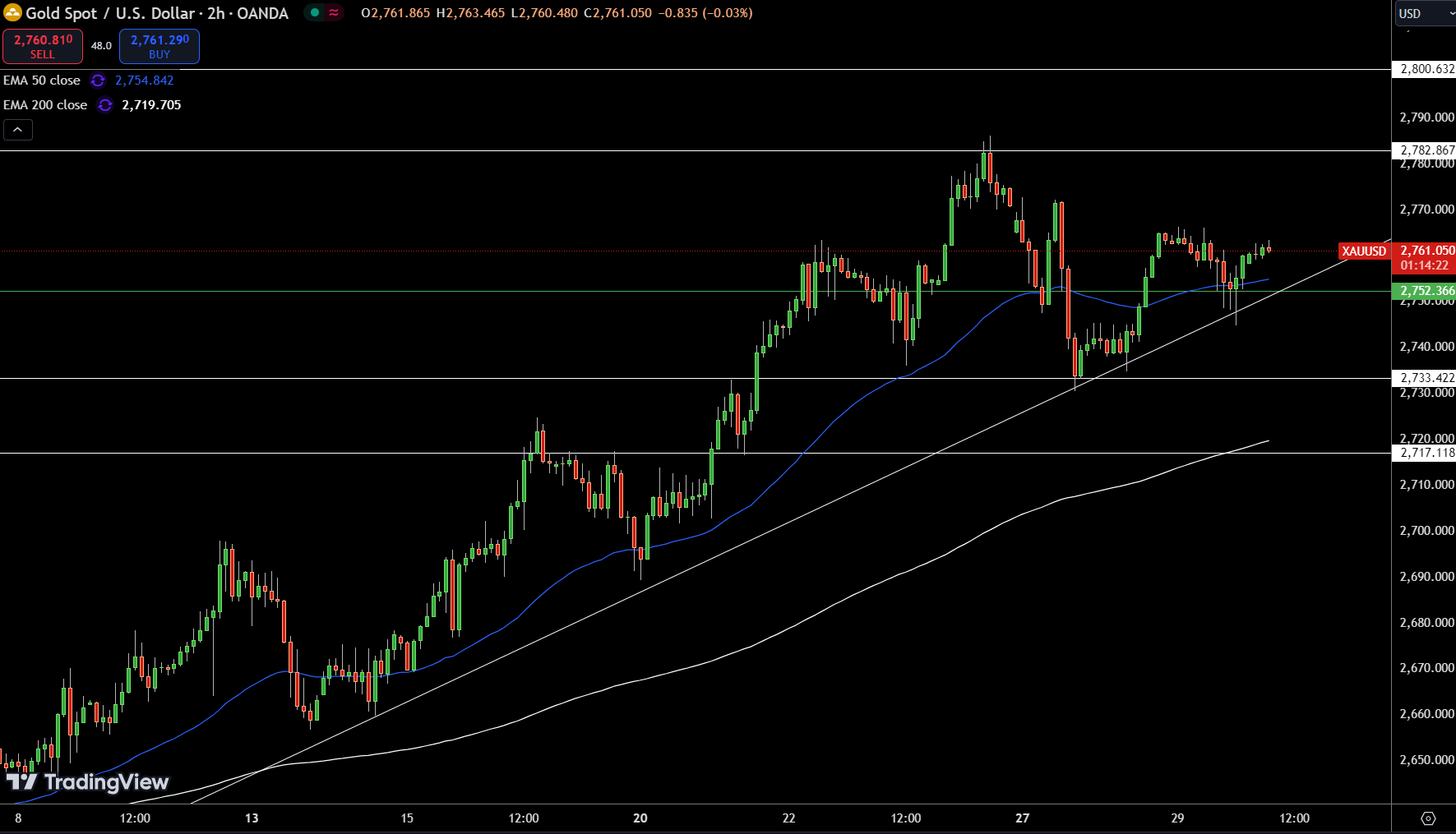Click the refresh icon next to EMA 200 close

(105, 105)
